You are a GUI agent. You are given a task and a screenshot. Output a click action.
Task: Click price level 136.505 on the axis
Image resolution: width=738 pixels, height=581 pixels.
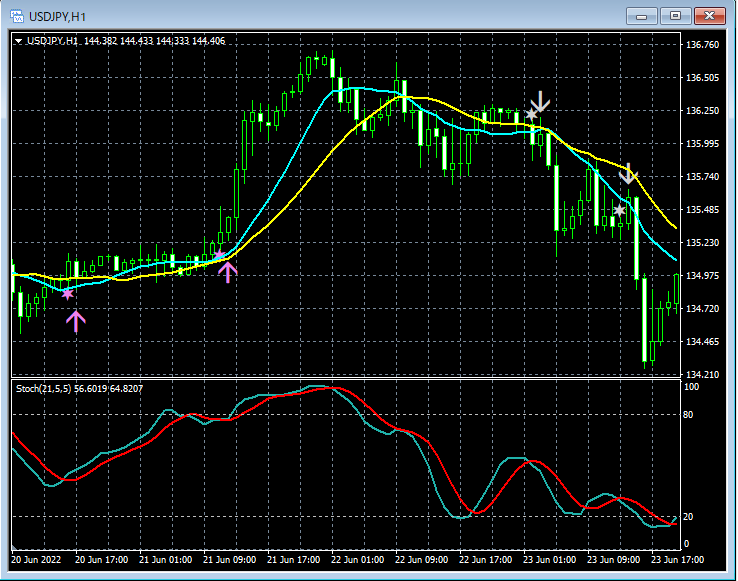[x=703, y=78]
